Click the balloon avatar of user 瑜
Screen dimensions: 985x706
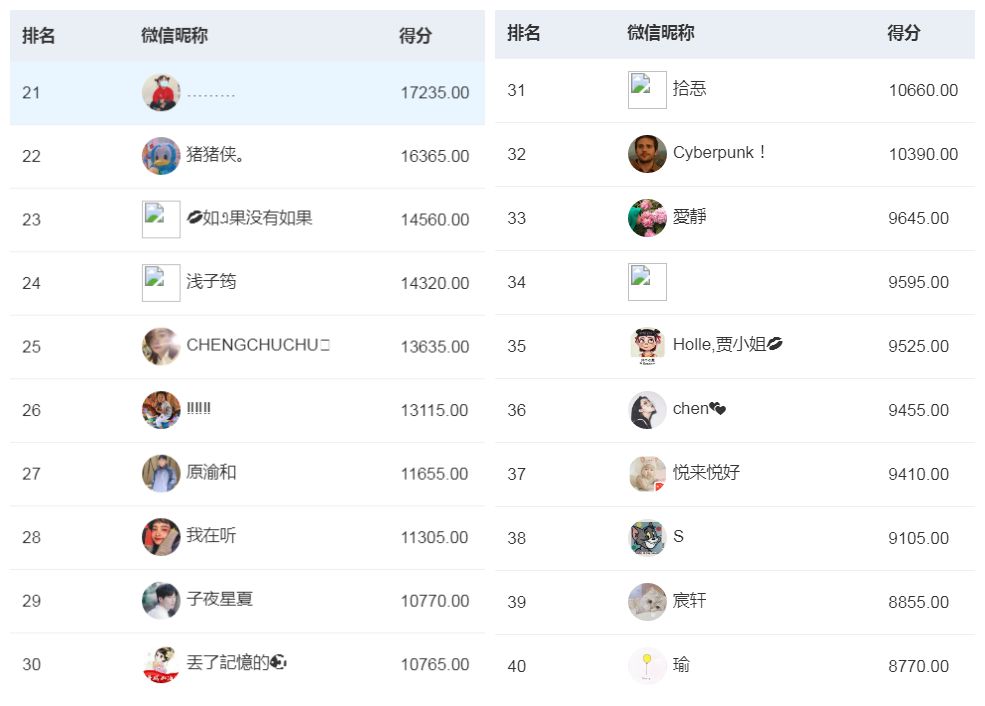(x=647, y=666)
